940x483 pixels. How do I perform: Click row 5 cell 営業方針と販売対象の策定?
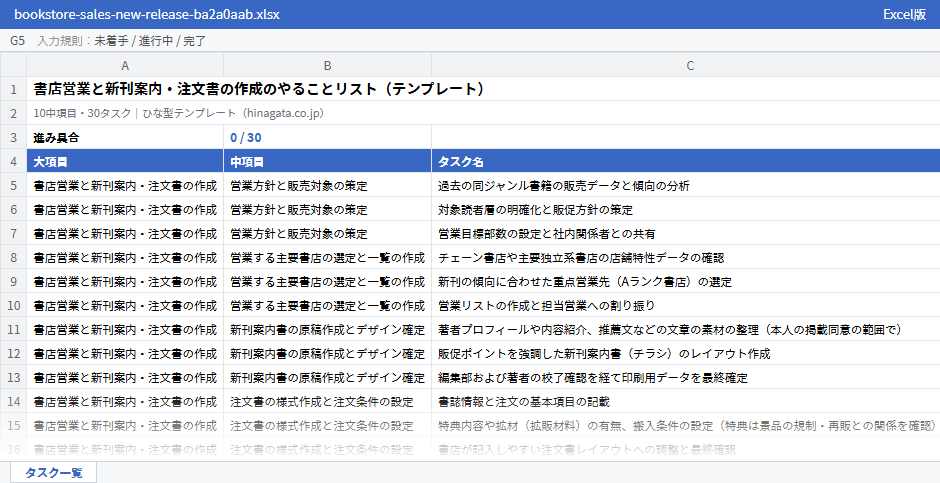click(x=327, y=185)
